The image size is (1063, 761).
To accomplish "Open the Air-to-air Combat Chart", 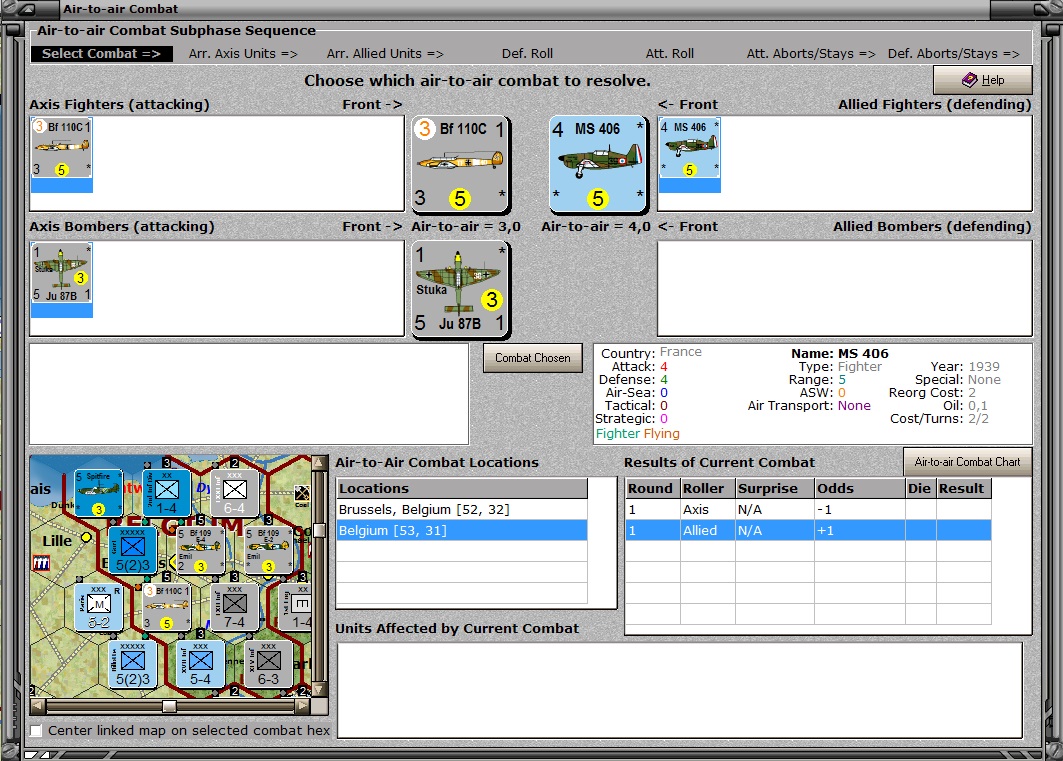I will coord(967,462).
